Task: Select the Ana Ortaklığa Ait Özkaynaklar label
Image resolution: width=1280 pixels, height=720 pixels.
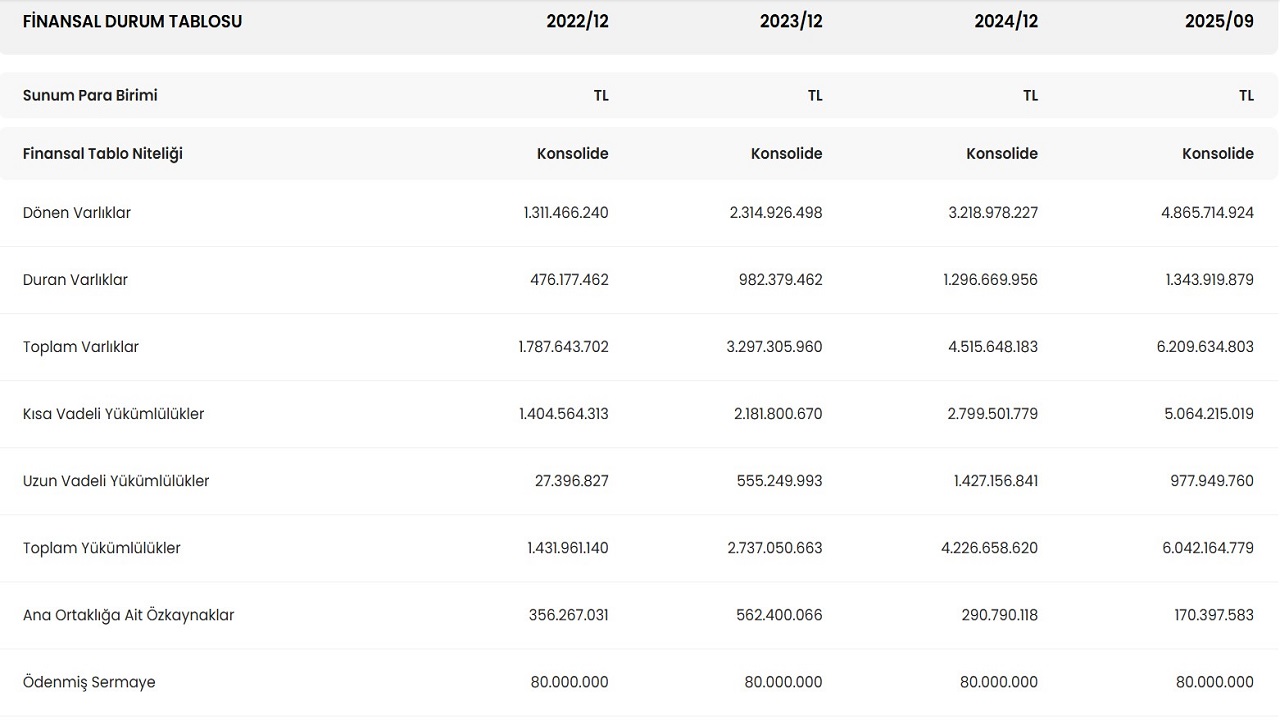Action: point(128,615)
